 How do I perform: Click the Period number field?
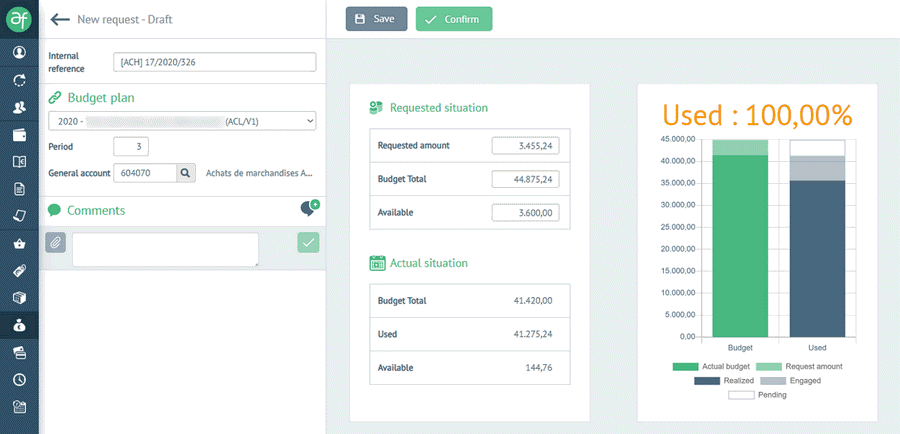click(x=131, y=147)
